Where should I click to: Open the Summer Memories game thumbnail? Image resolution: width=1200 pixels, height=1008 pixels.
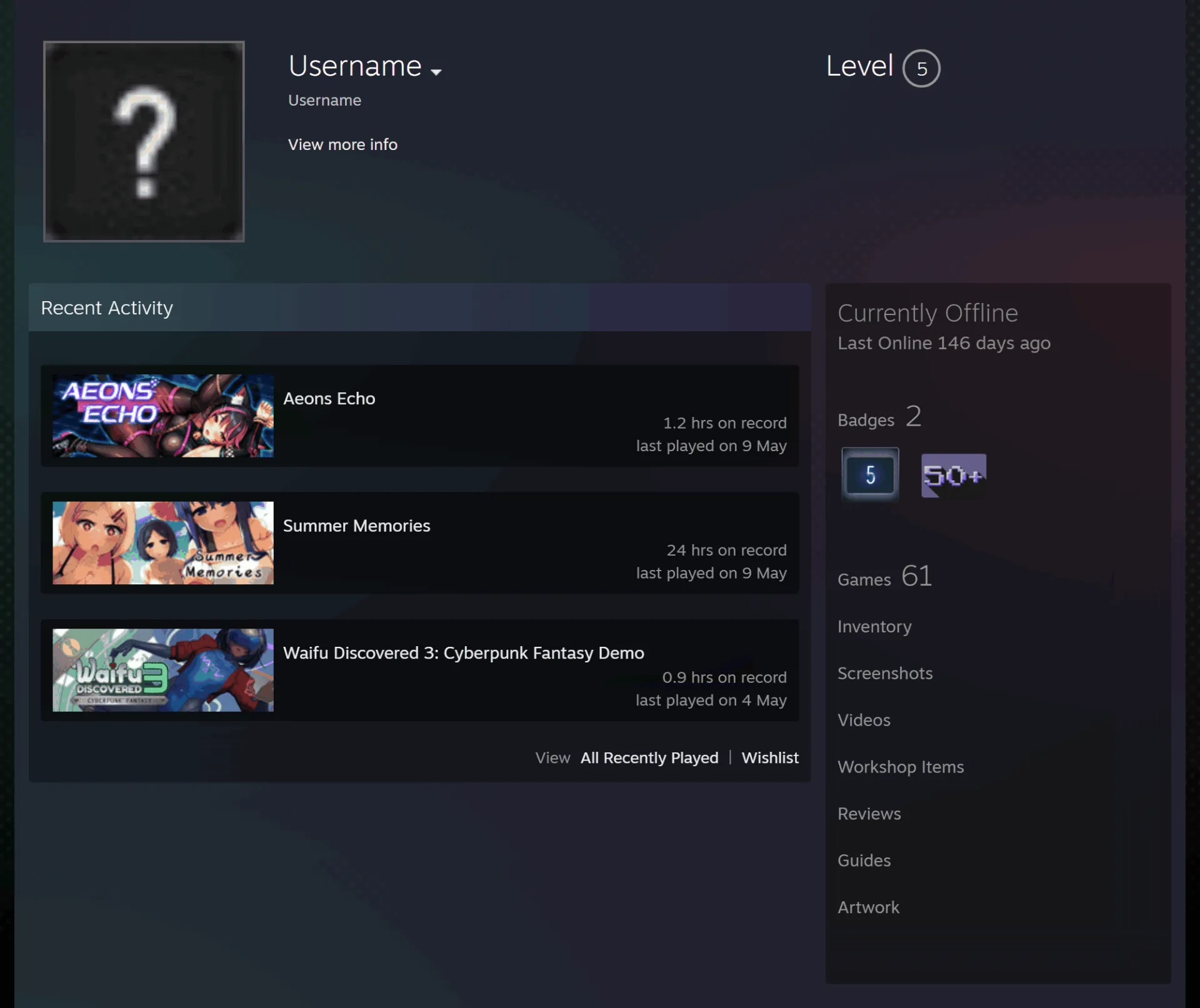(163, 543)
